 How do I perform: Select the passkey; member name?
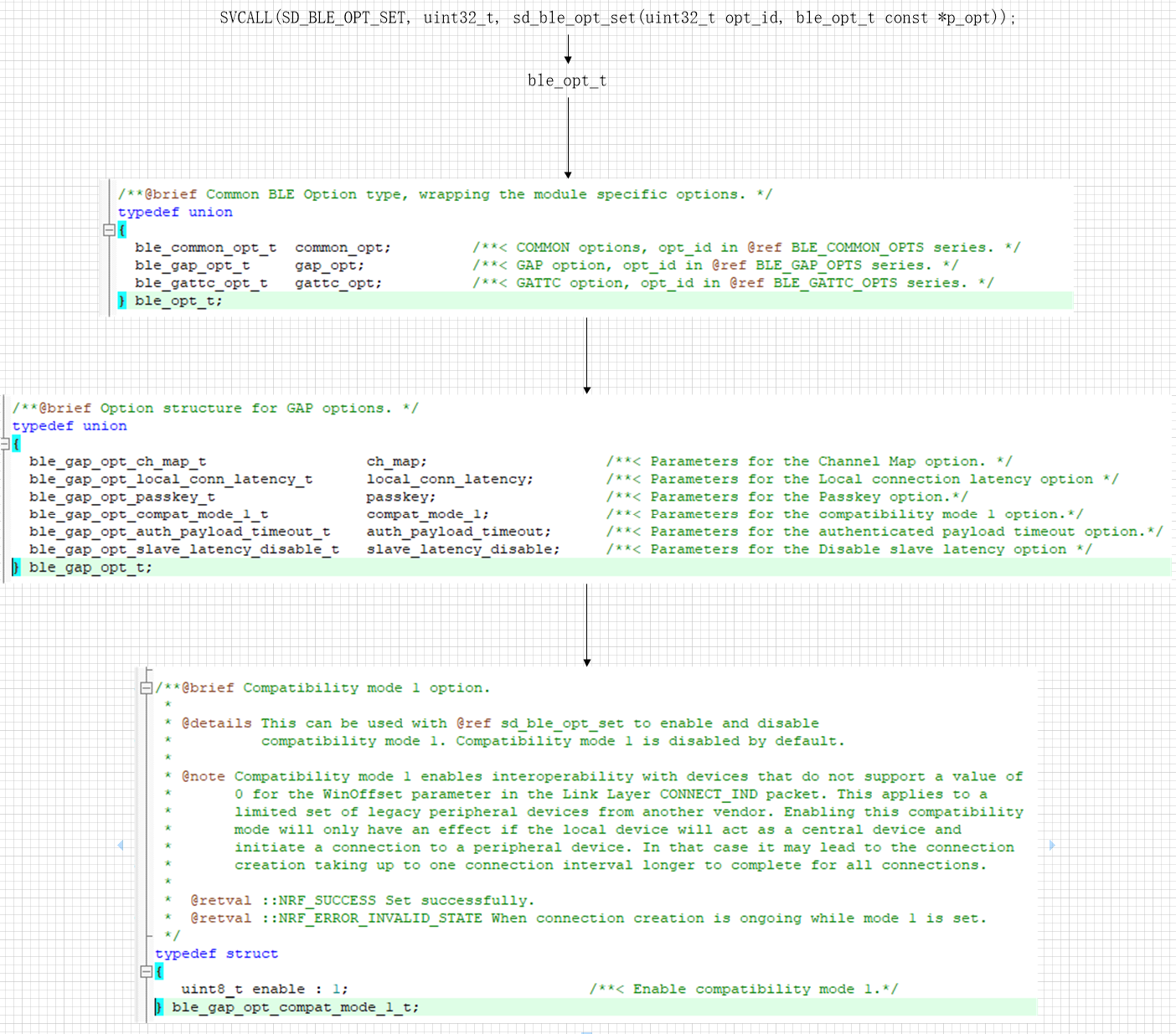pyautogui.click(x=401, y=497)
